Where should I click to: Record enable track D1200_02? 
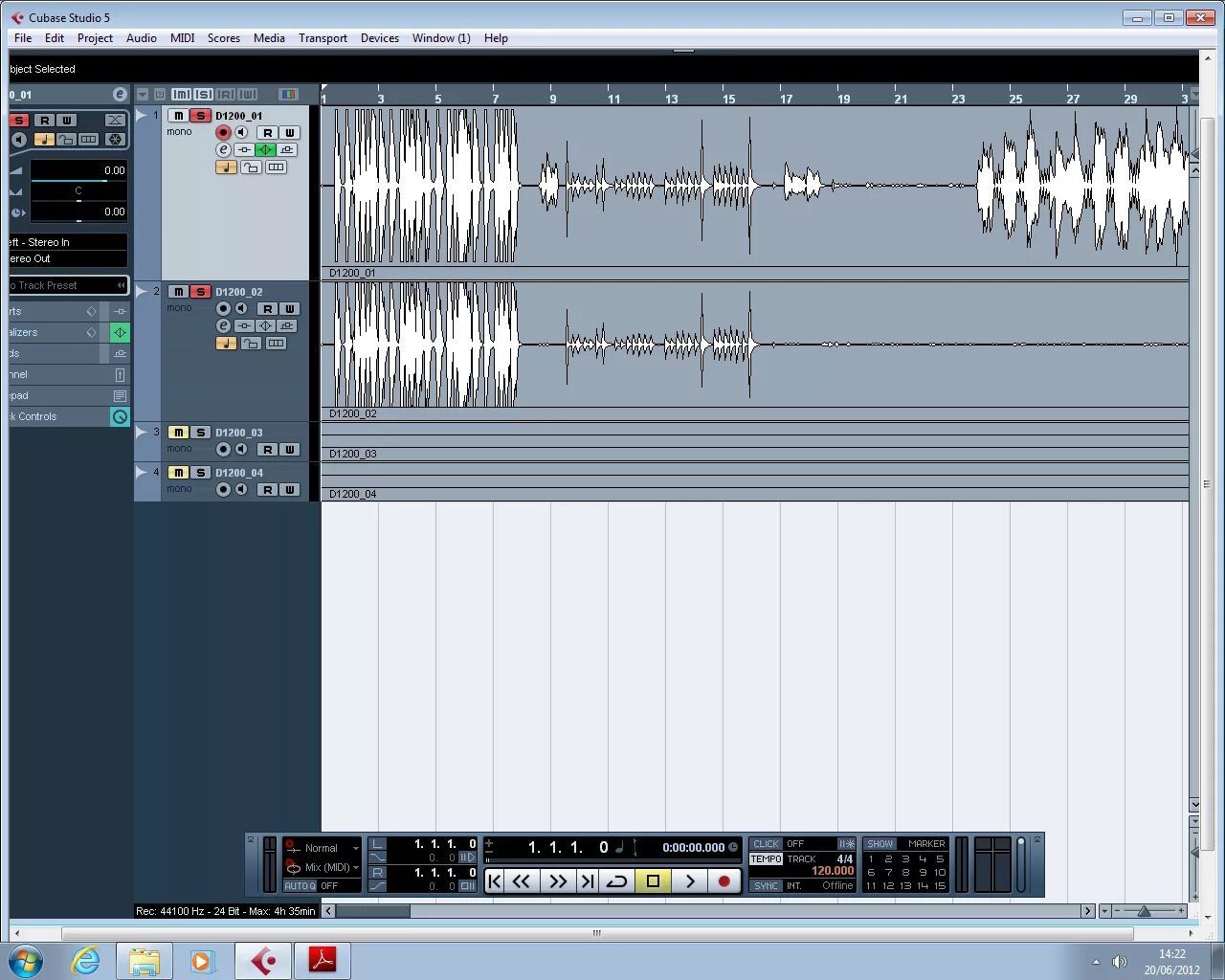(x=223, y=309)
